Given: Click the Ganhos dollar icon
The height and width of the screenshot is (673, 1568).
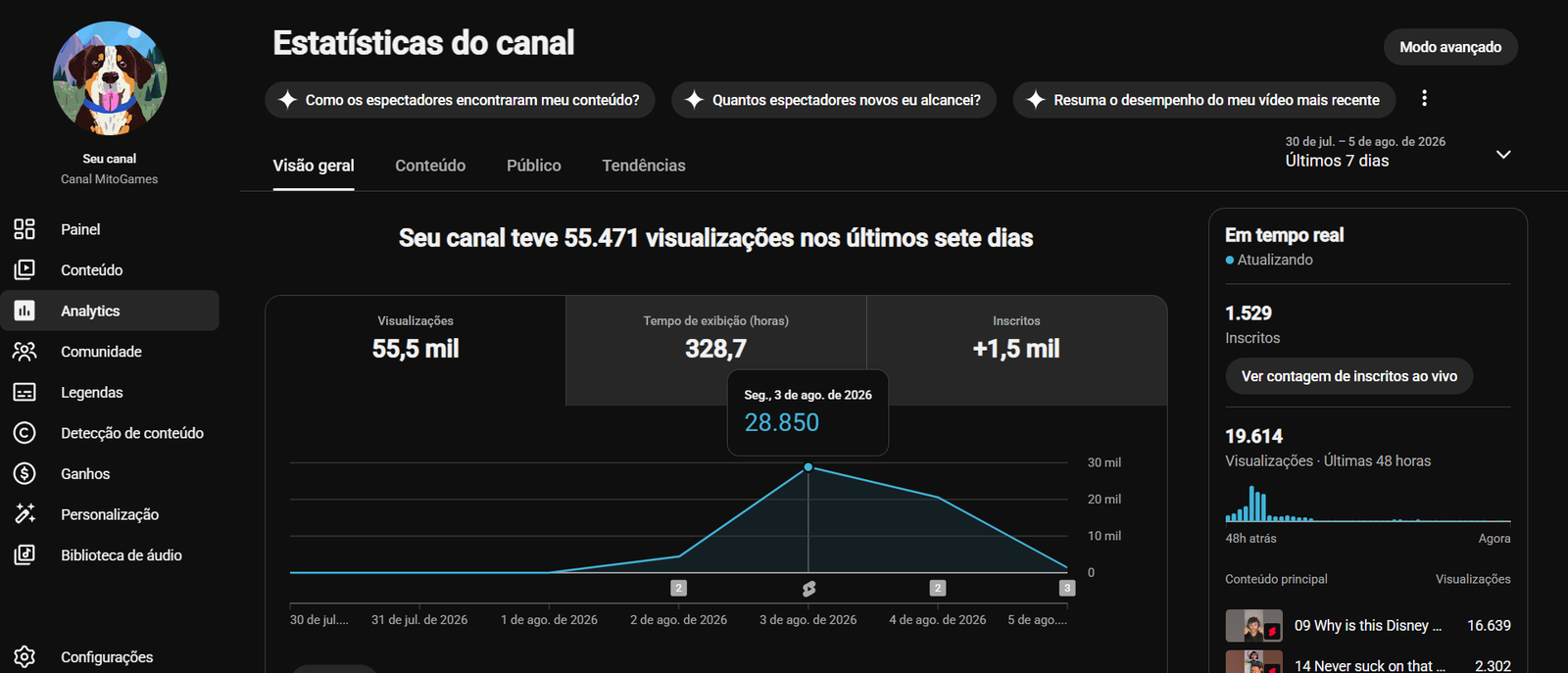Looking at the screenshot, I should click(x=24, y=473).
